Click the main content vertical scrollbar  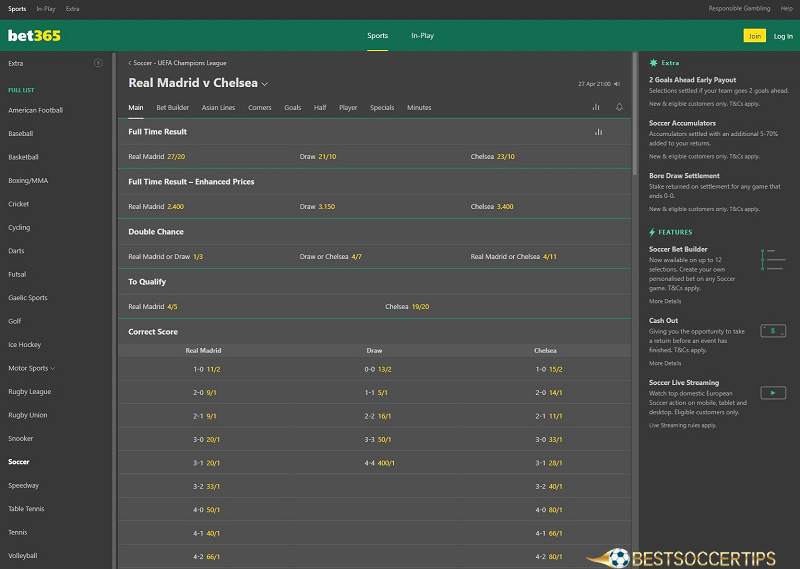635,113
